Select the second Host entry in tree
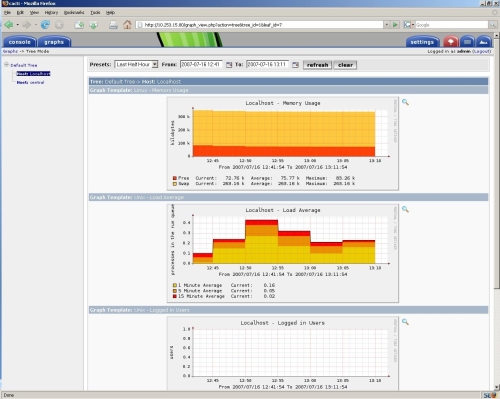Screen dimensions: 500x399 click(x=30, y=82)
